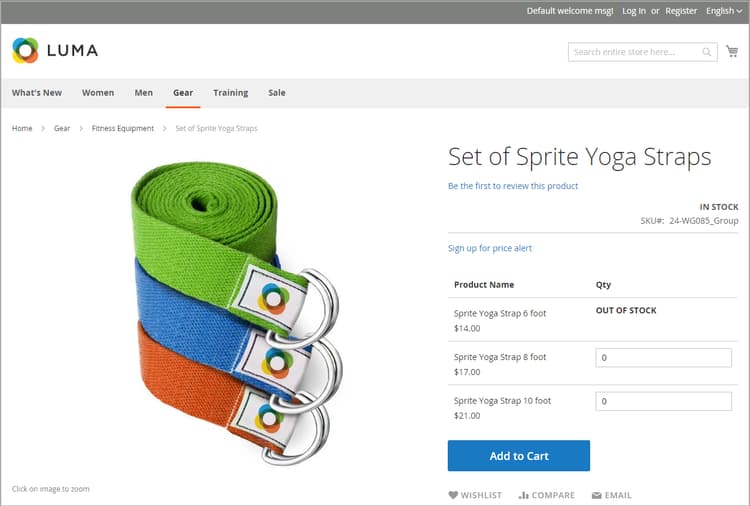Screen dimensions: 750x506
Task: Click Be the first to review link
Action: point(513,186)
